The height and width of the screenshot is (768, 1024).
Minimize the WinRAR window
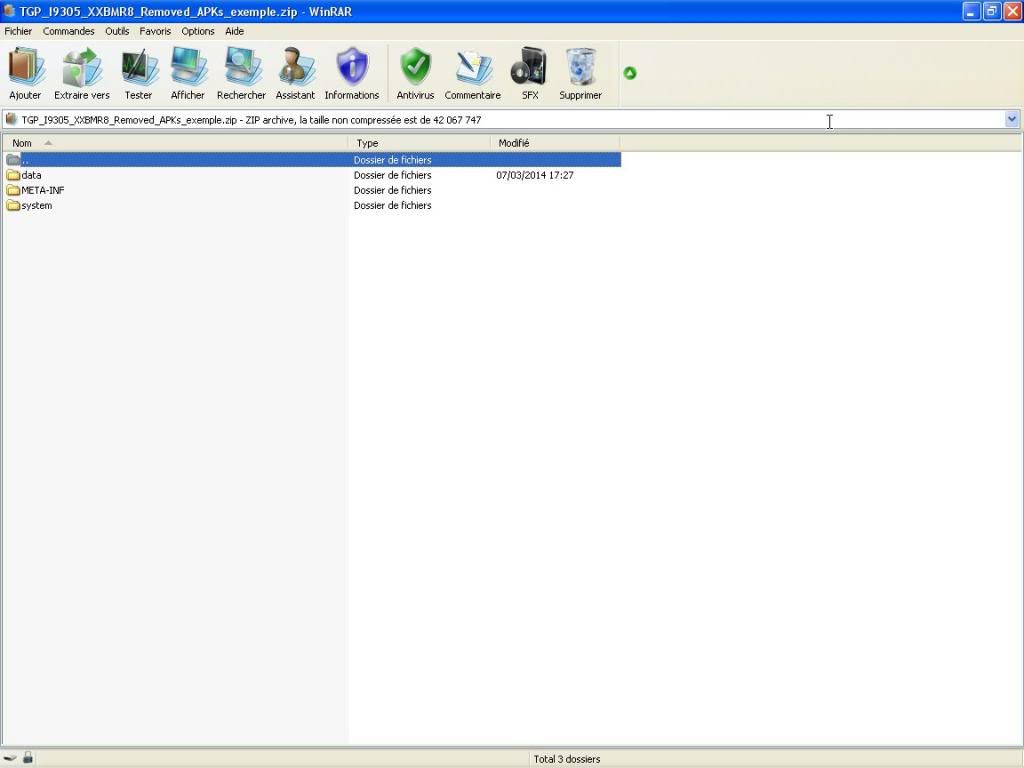pyautogui.click(x=971, y=11)
